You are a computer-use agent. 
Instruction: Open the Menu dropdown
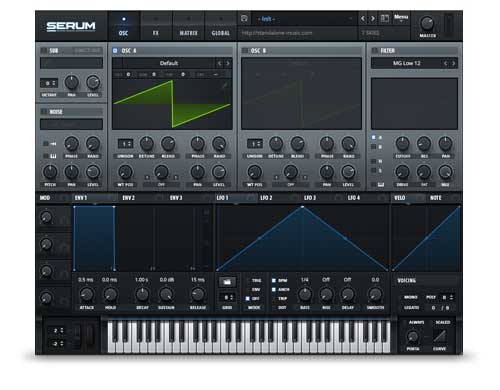tap(401, 17)
